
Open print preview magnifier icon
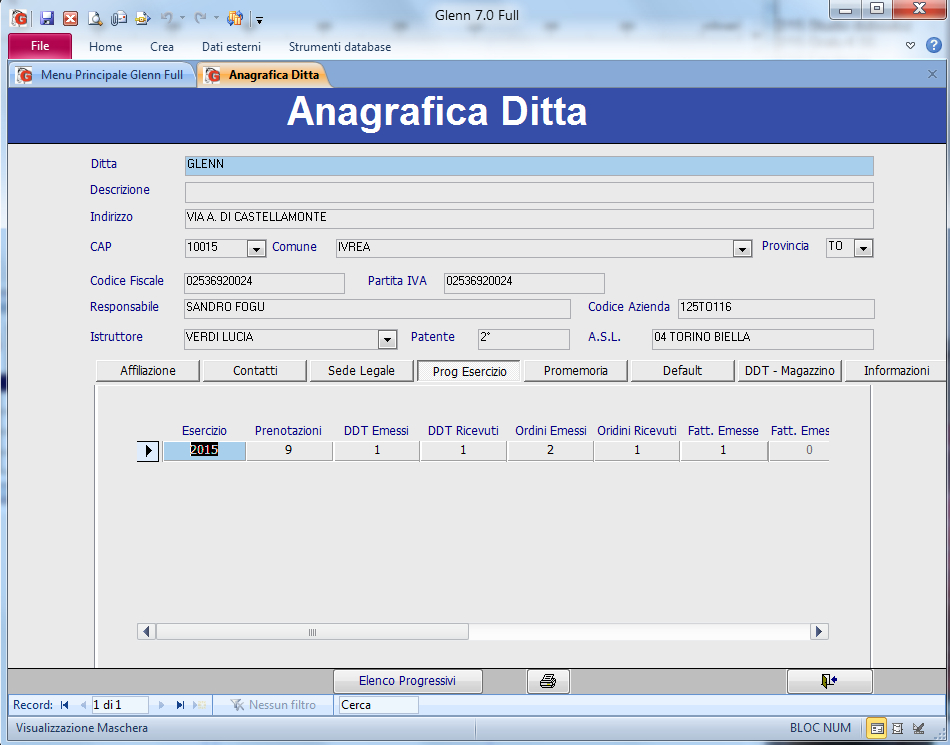click(95, 18)
